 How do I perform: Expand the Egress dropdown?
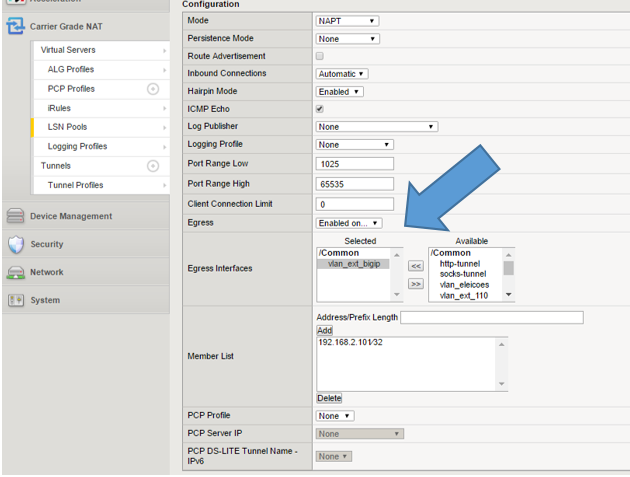pyautogui.click(x=349, y=223)
